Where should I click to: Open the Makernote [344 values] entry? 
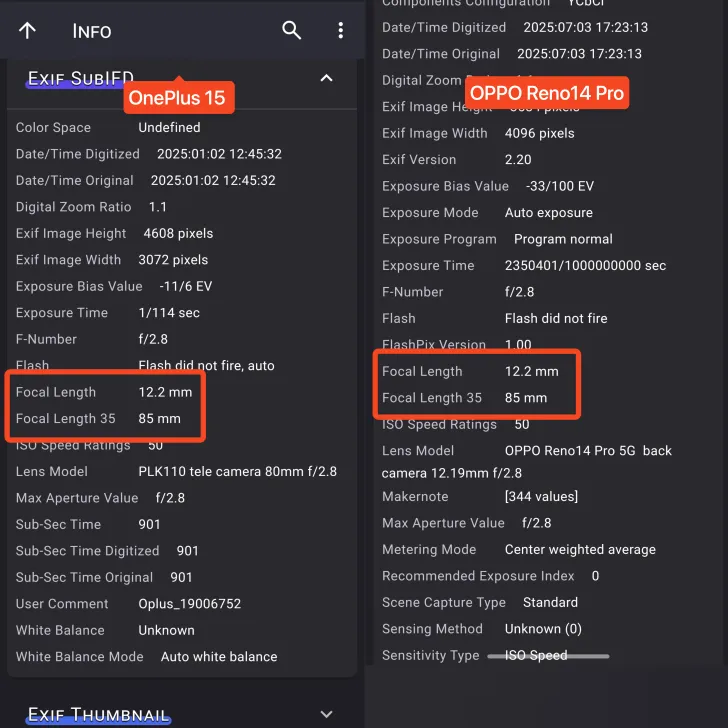point(541,496)
